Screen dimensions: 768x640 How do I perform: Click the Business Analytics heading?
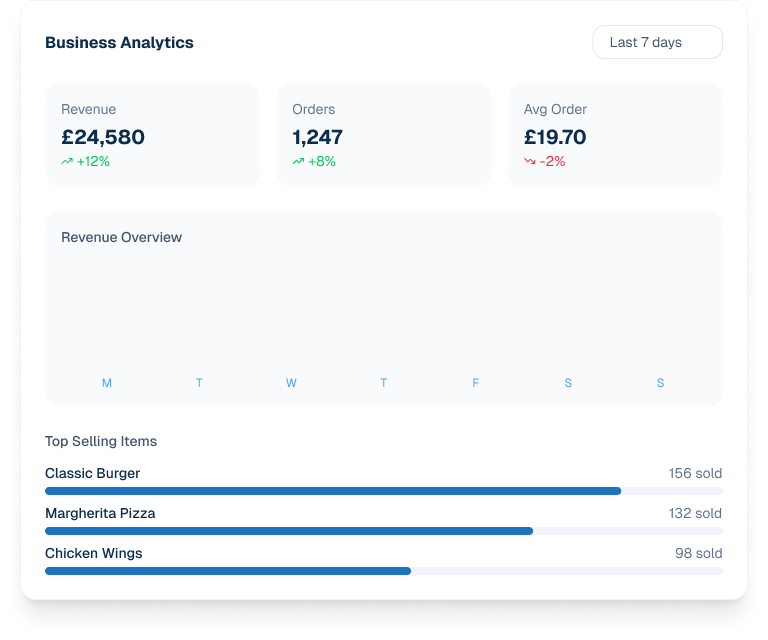pos(119,42)
